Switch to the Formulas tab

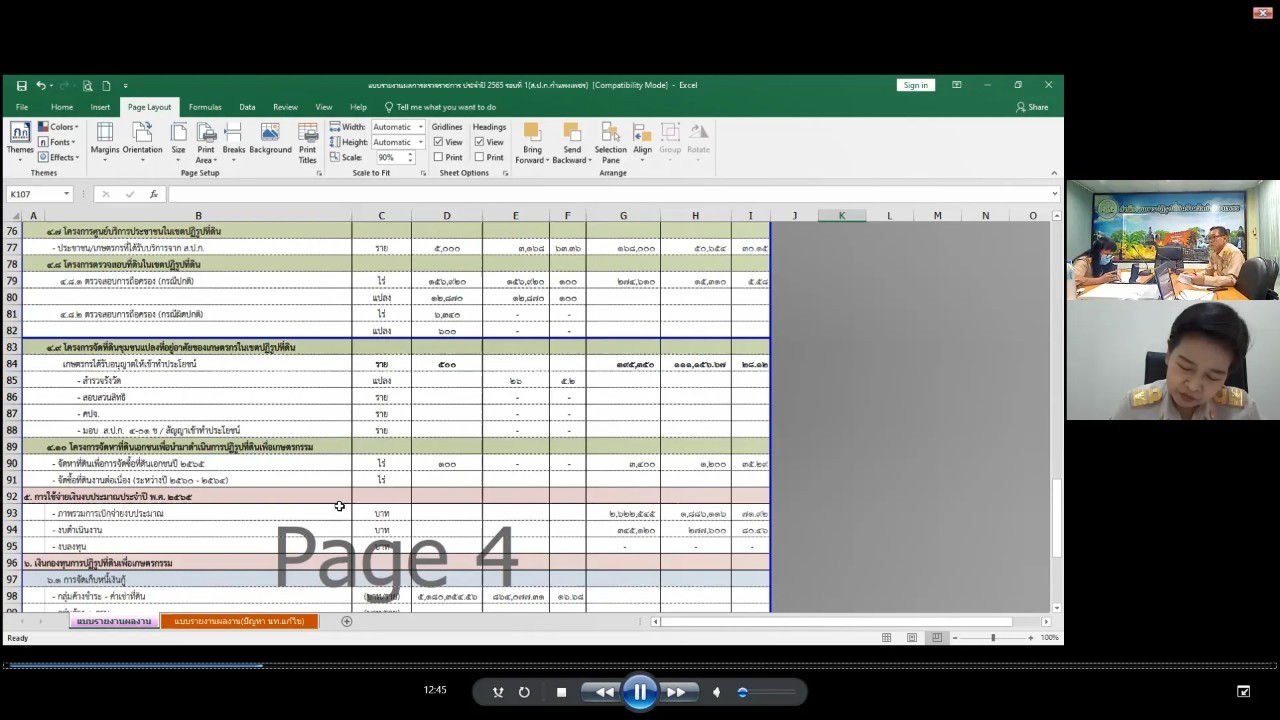[205, 107]
